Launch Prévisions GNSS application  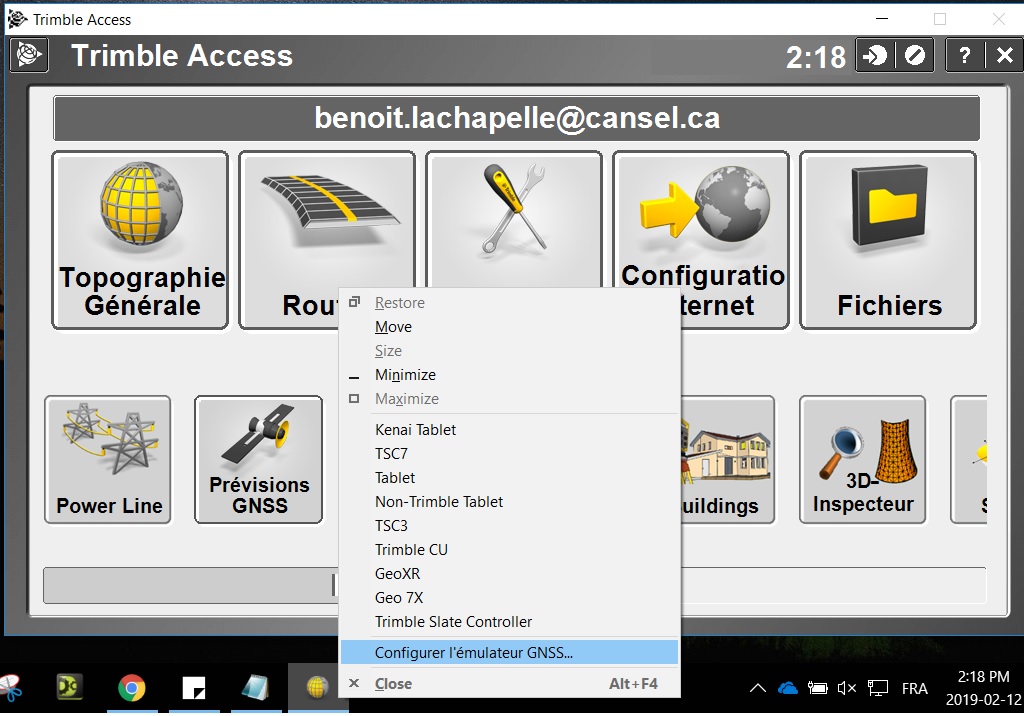click(259, 459)
